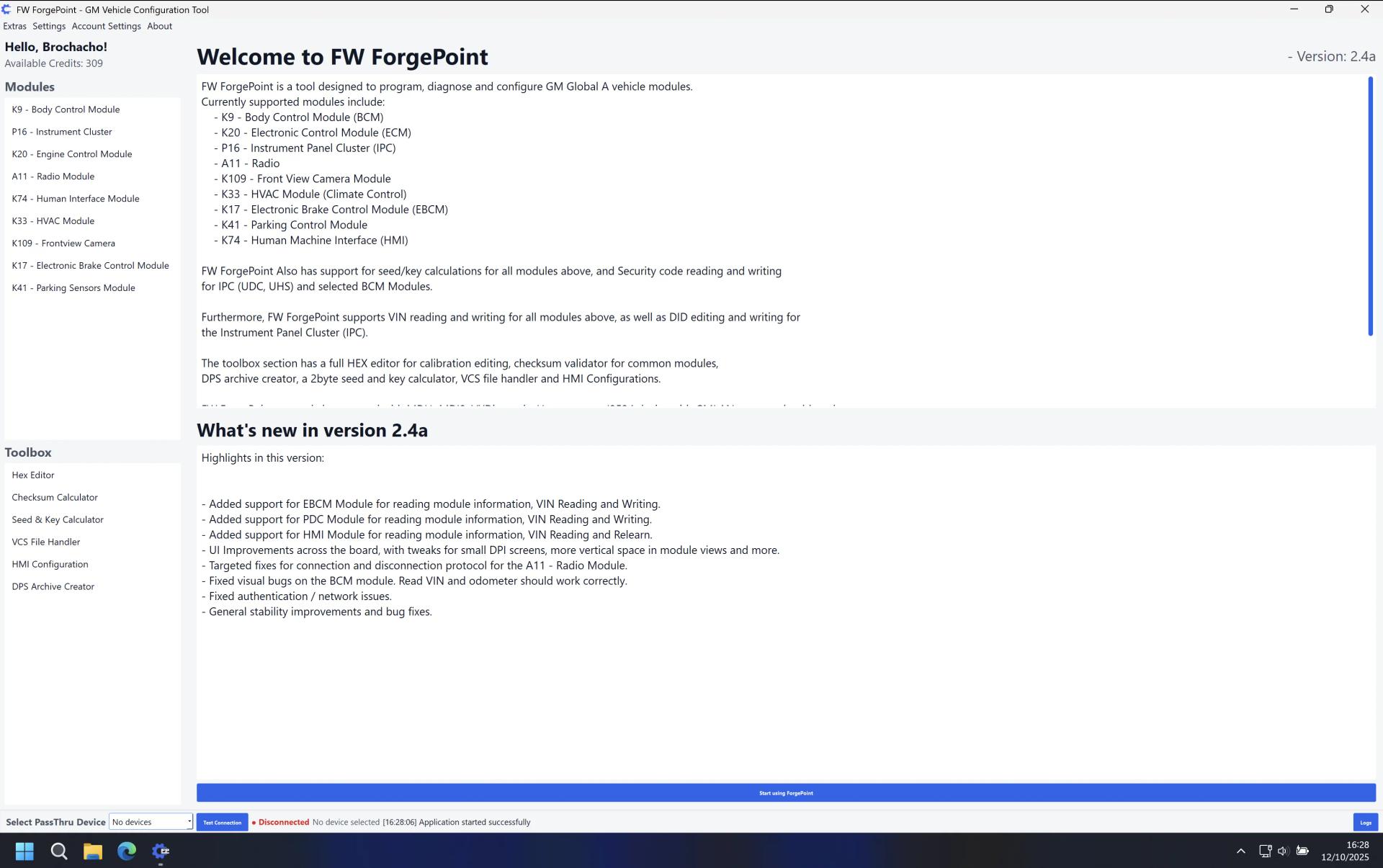Click 'Welcome to FW ForgePoint' heading
The height and width of the screenshot is (868, 1383).
pos(342,57)
